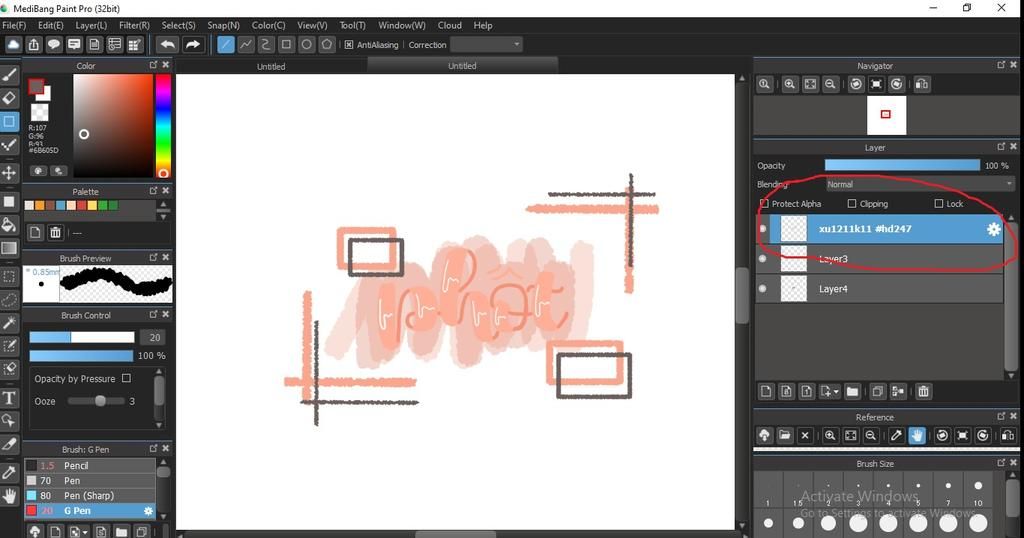The width and height of the screenshot is (1024, 538).
Task: Open the File(F) menu
Action: coord(14,25)
